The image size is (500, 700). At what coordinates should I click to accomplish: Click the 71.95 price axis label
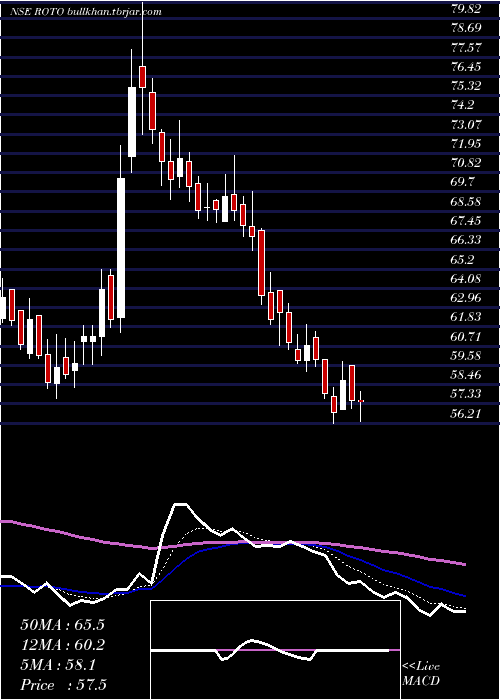467,144
